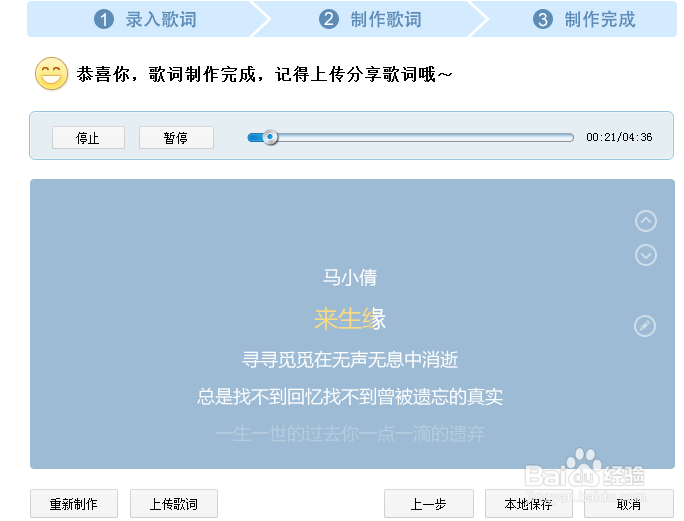
Task: Click the highlighted lyric 来生缘
Action: [x=350, y=319]
